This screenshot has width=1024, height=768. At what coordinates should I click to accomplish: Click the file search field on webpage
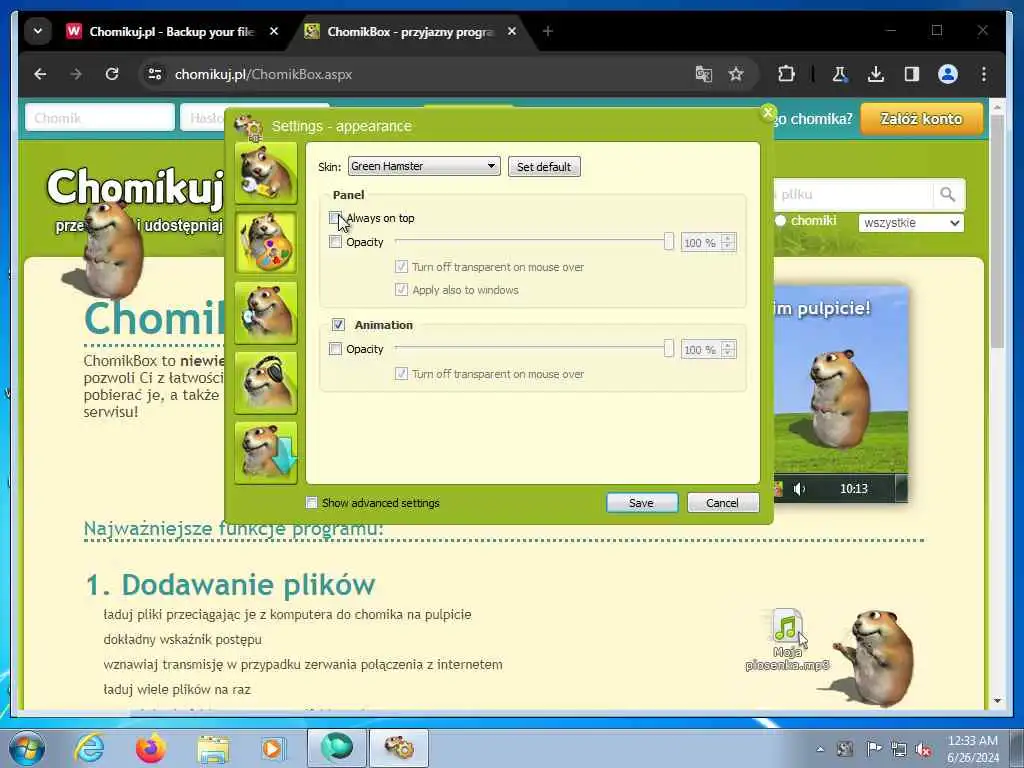click(853, 195)
